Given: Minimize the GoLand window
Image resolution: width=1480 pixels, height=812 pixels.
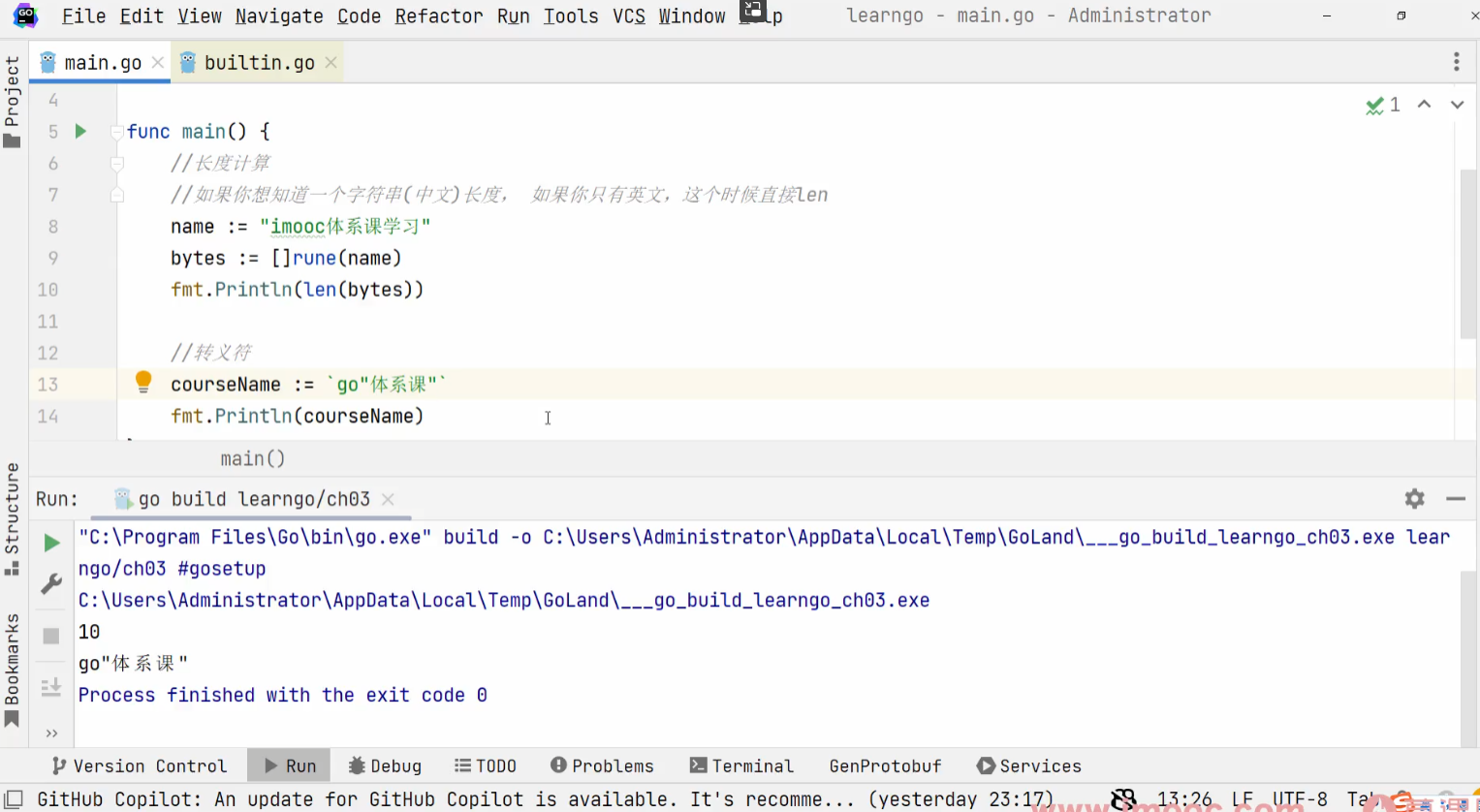Looking at the screenshot, I should pyautogui.click(x=1327, y=16).
